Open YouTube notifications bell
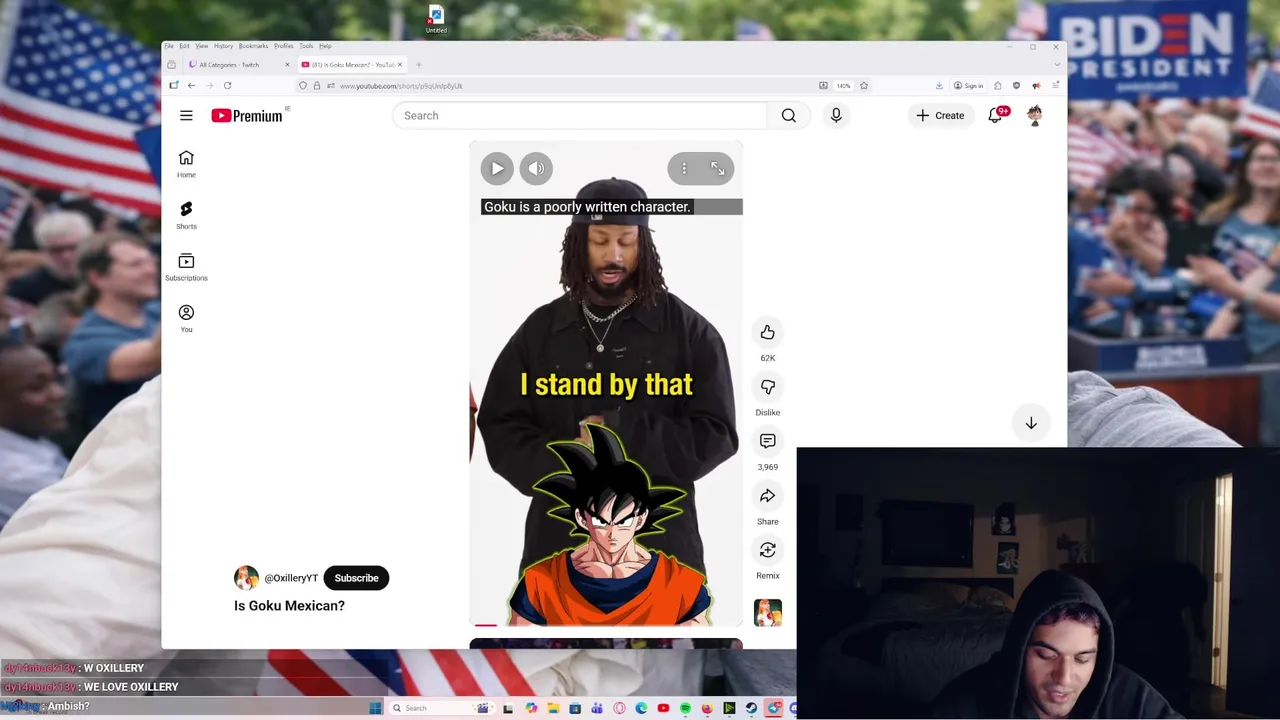This screenshot has width=1280, height=720. tap(995, 116)
